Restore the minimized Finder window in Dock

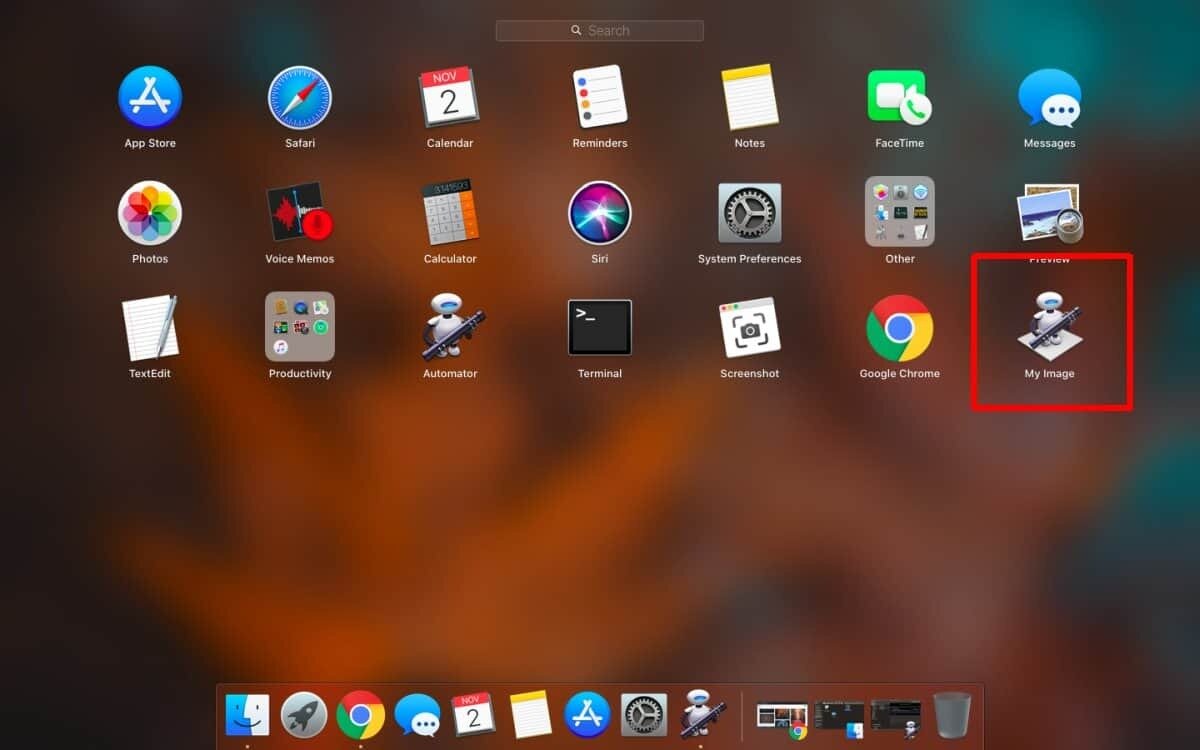(x=839, y=720)
